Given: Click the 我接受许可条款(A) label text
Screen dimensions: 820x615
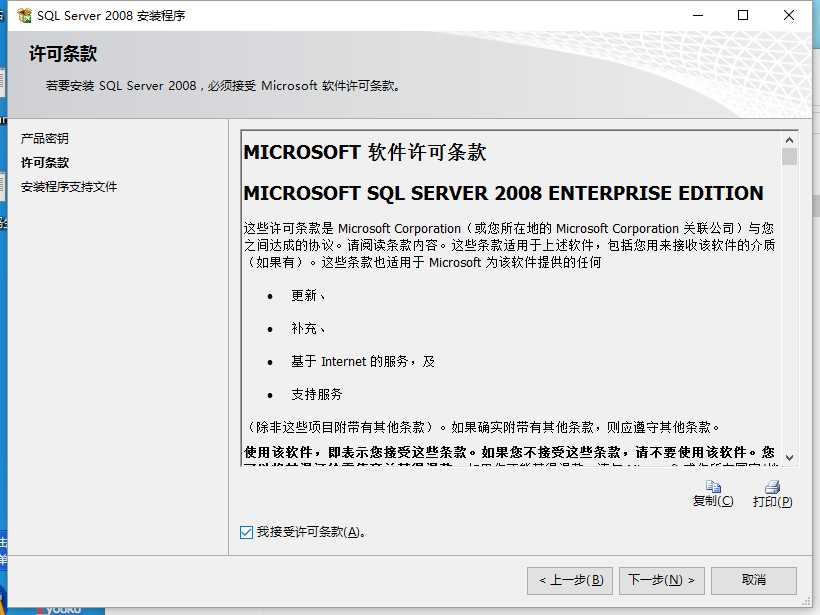Looking at the screenshot, I should click(311, 532).
